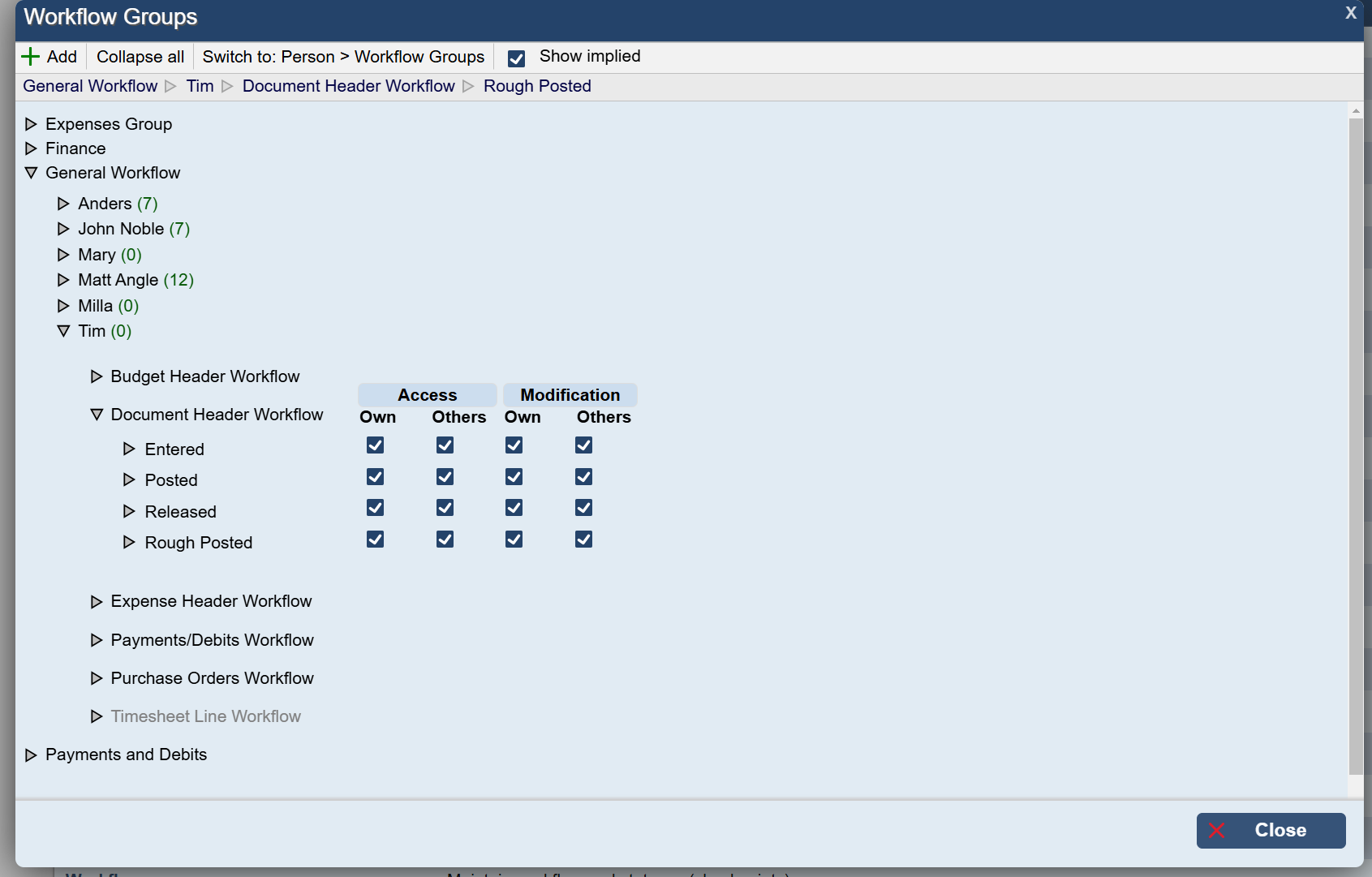
Task: Expand the Expenses Group triangle
Action: click(x=31, y=124)
